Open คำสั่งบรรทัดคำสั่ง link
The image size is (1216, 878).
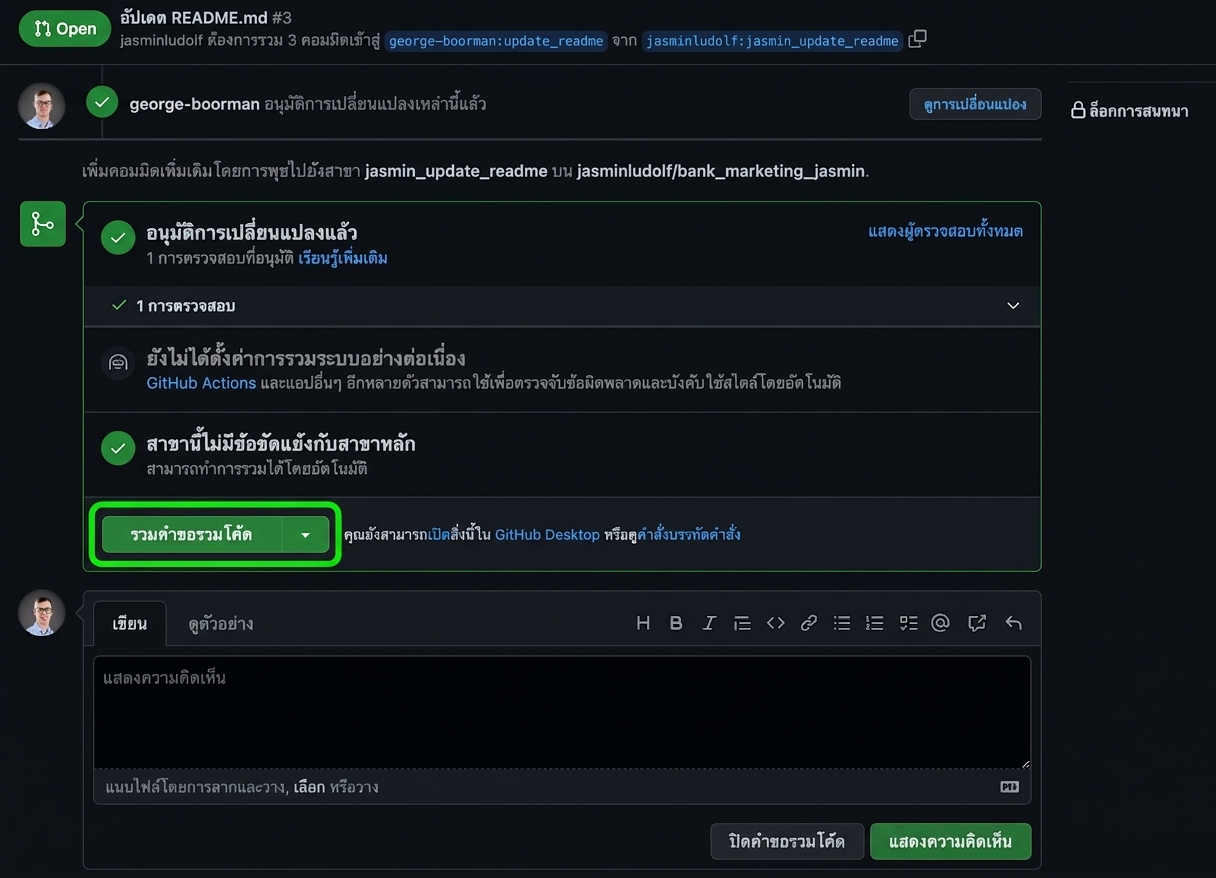(x=689, y=535)
